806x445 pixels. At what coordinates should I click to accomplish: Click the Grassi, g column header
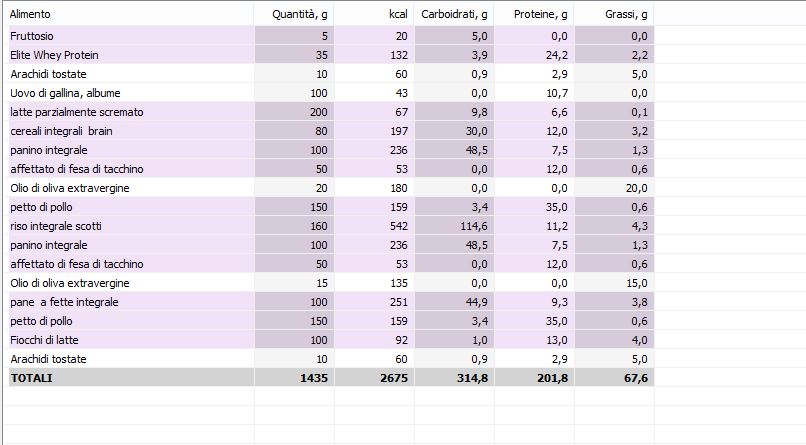pos(626,14)
